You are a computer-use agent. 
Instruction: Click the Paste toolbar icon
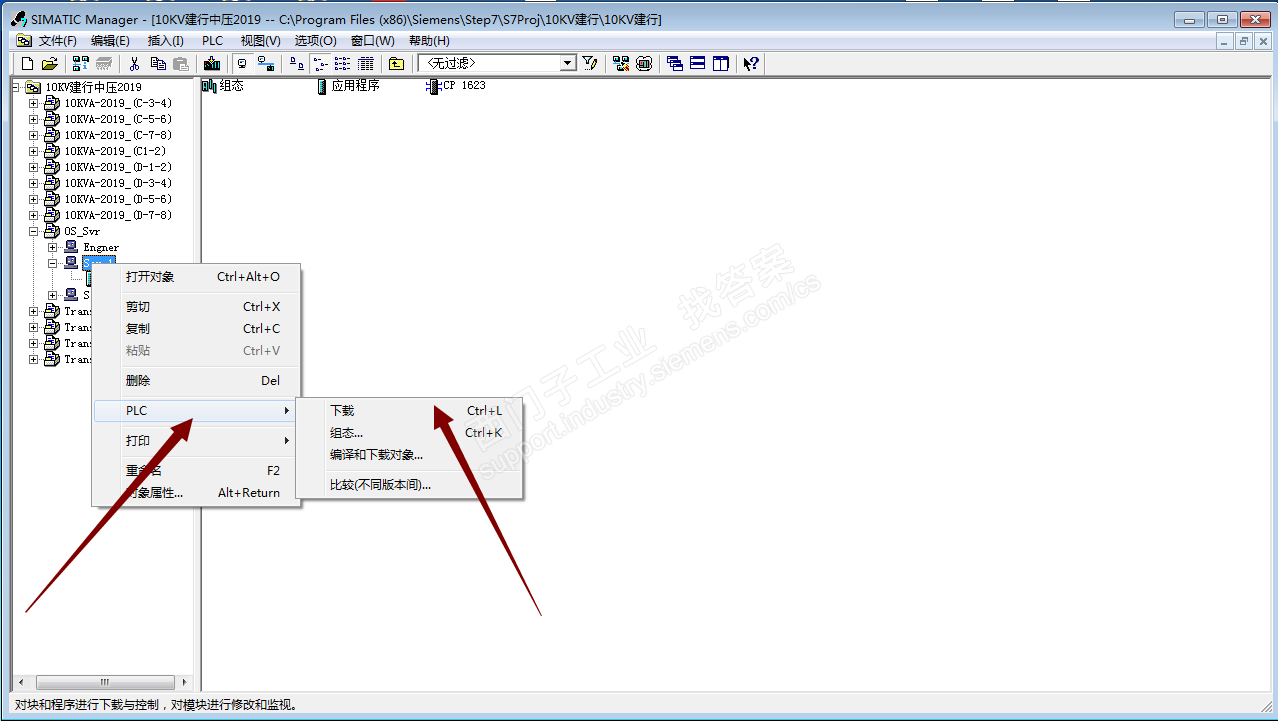(181, 63)
